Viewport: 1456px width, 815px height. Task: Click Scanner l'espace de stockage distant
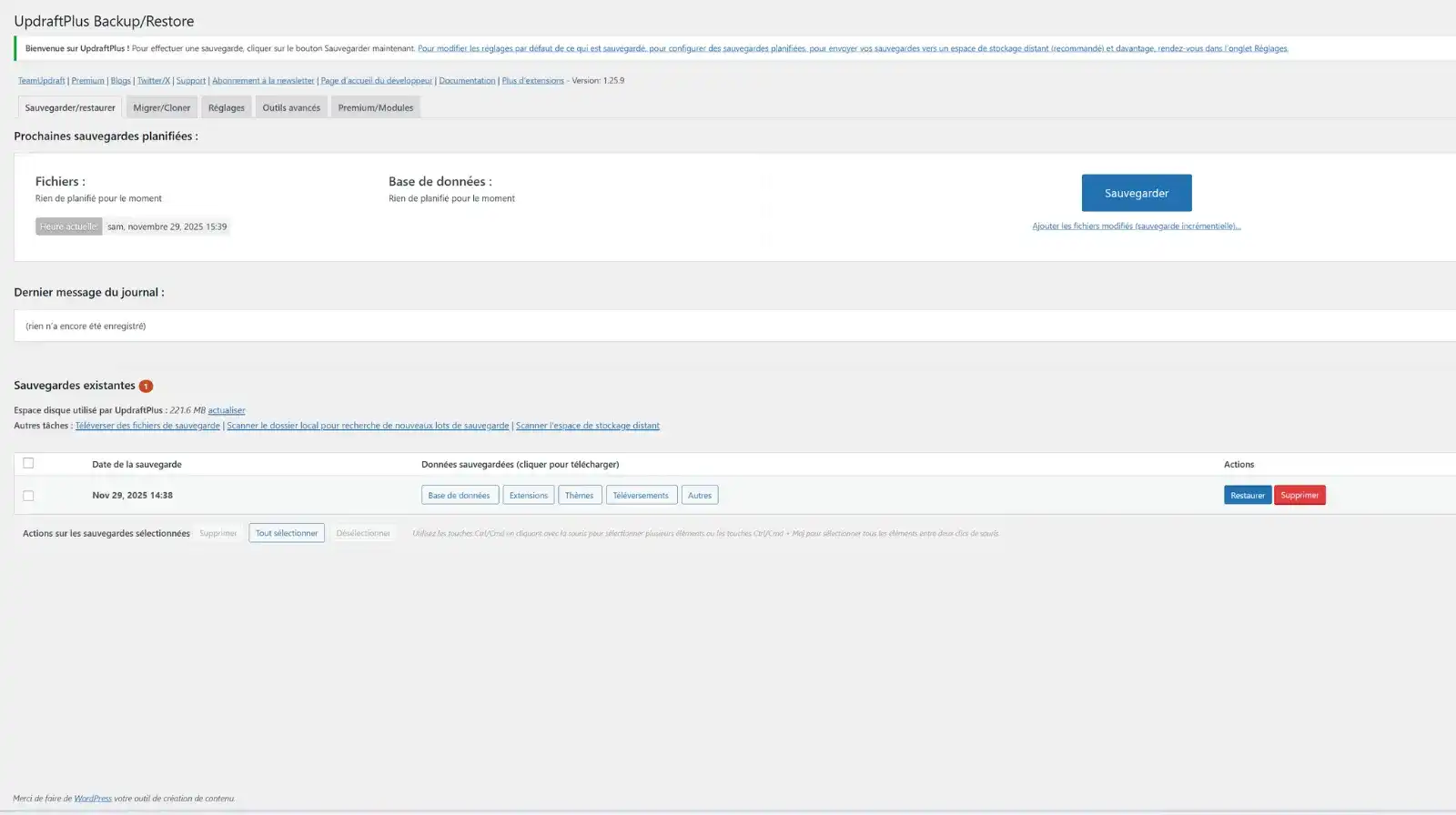pos(587,426)
